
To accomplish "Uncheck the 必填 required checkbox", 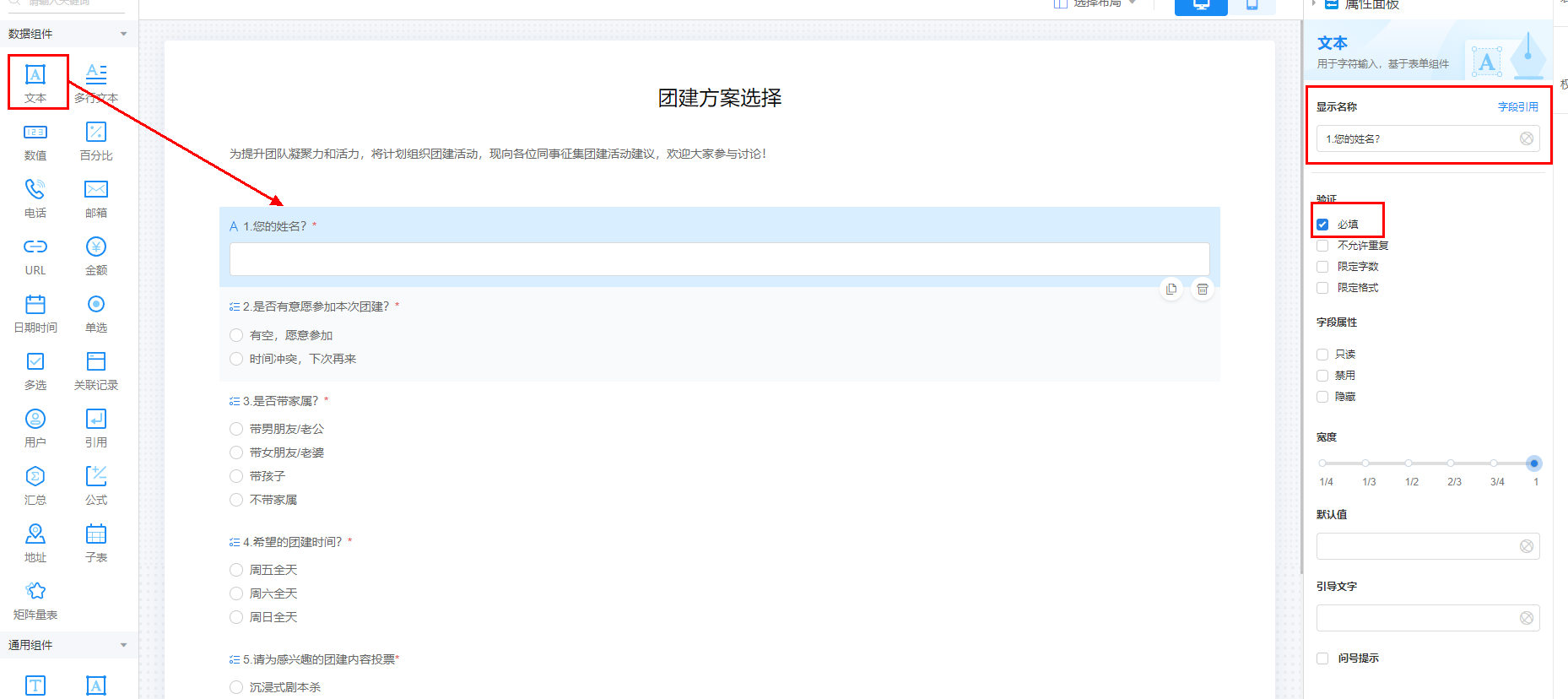I will (x=1322, y=225).
